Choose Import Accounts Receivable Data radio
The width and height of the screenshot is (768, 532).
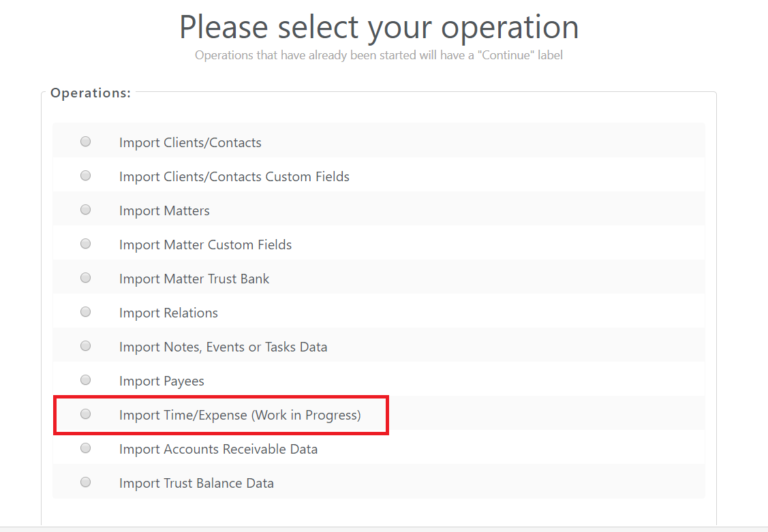(86, 448)
